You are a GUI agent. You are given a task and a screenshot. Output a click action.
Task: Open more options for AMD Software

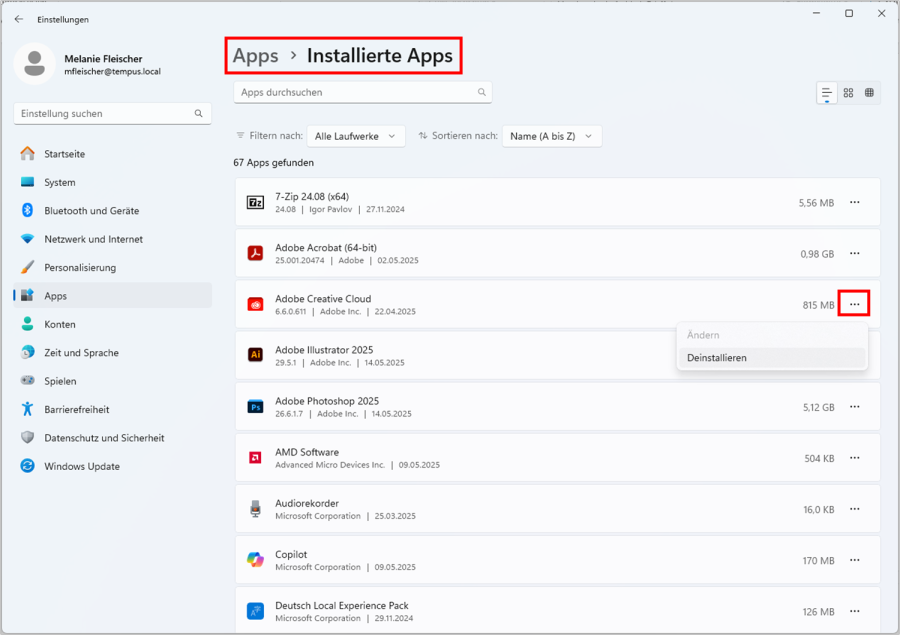point(855,458)
